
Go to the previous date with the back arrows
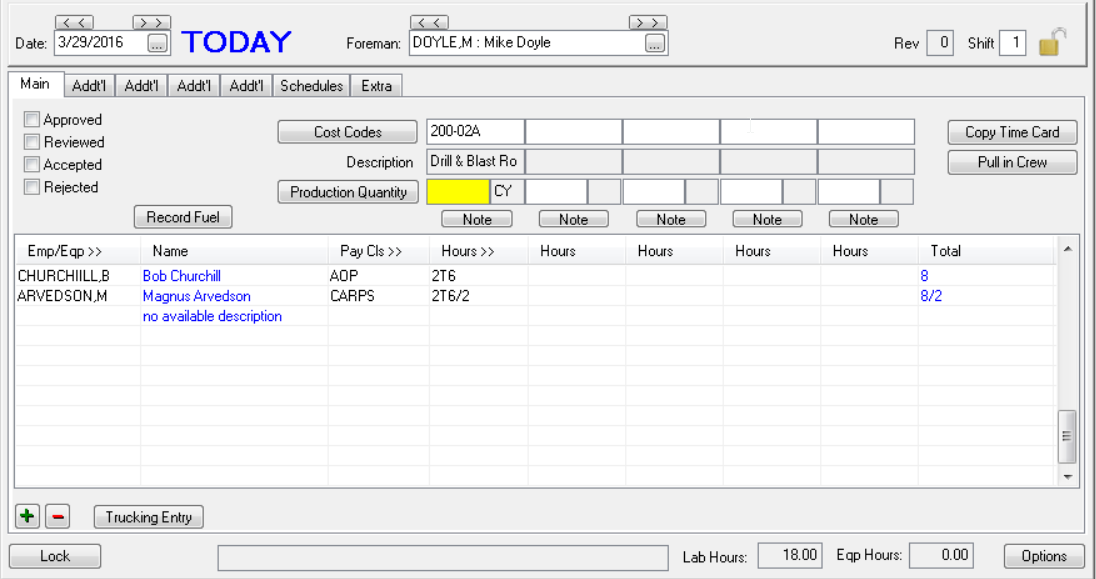[72, 22]
